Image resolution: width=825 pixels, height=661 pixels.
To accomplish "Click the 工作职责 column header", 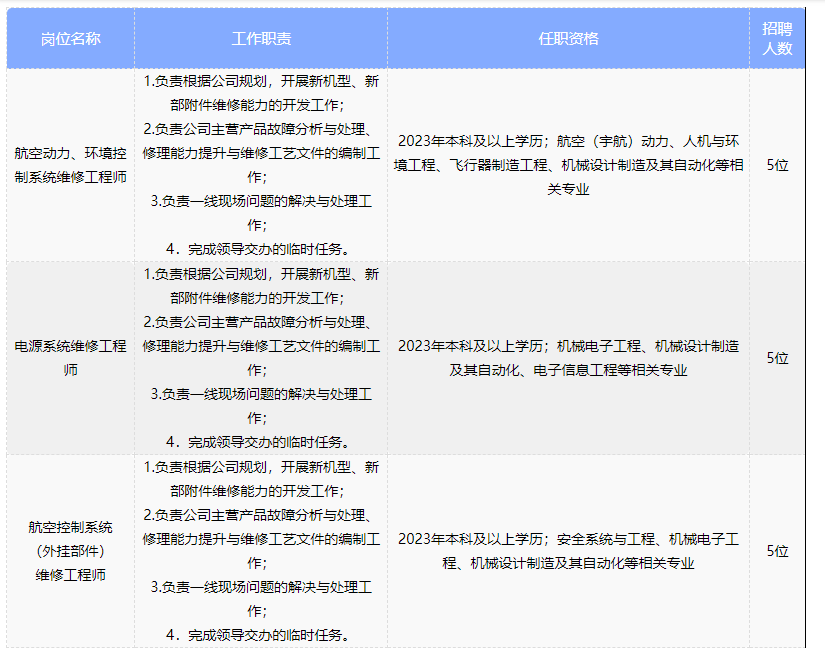I will point(261,38).
